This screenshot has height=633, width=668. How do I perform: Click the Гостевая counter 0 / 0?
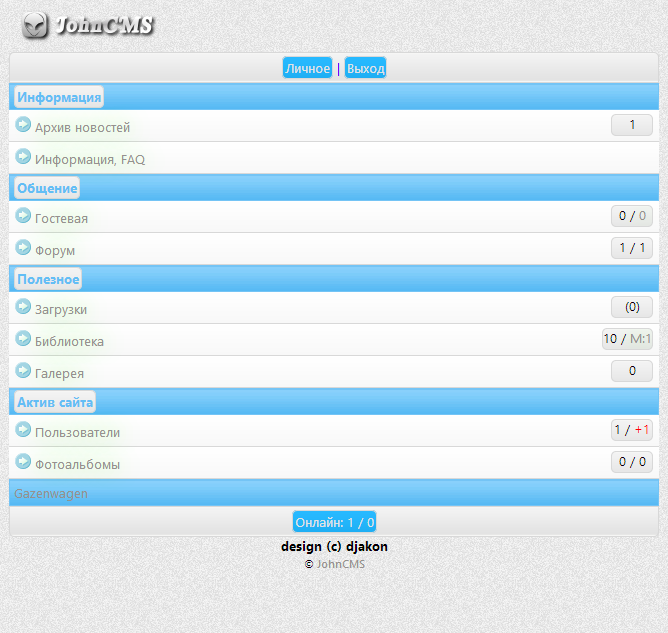pos(632,216)
